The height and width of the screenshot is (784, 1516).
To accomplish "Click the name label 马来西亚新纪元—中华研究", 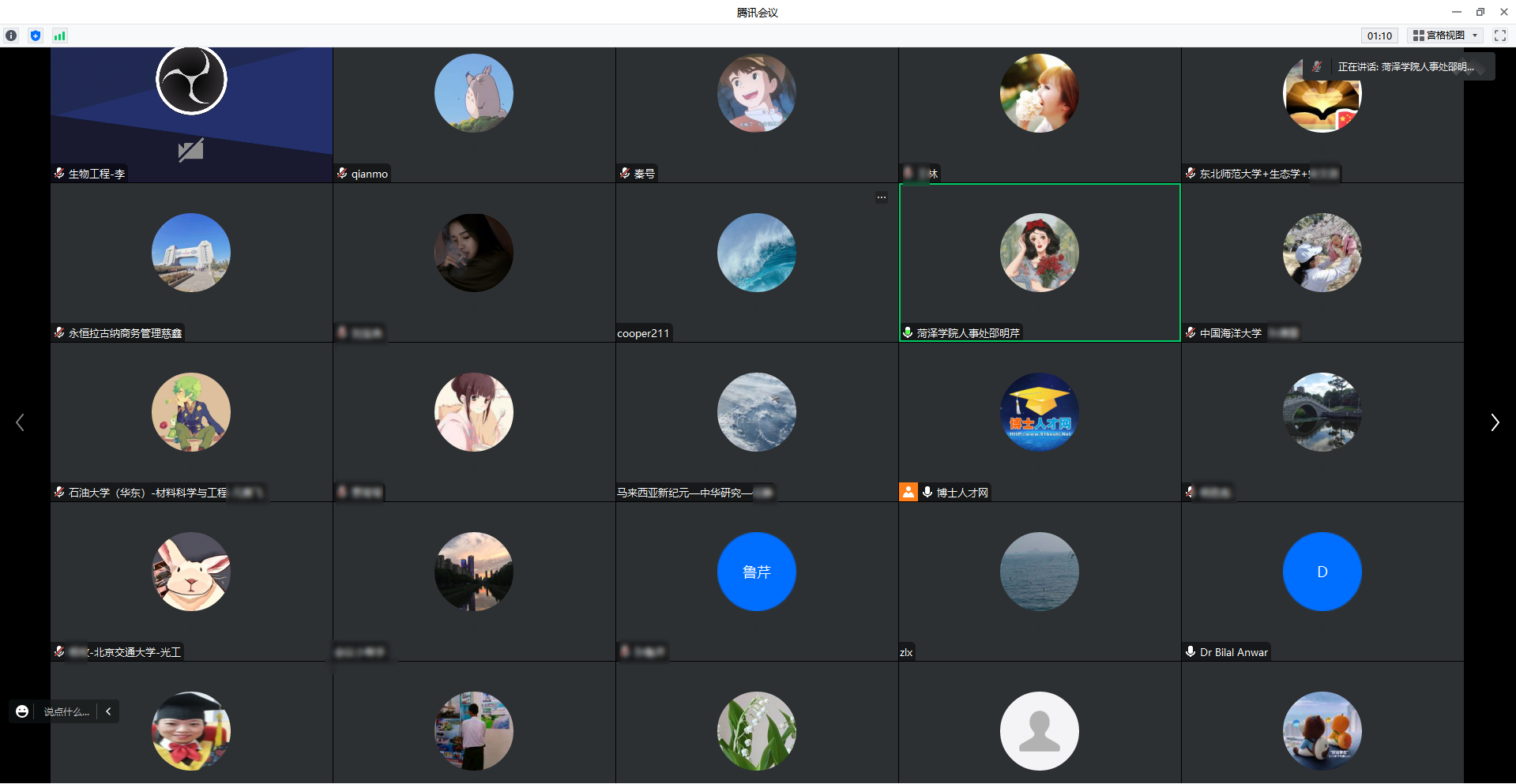I will (x=694, y=493).
